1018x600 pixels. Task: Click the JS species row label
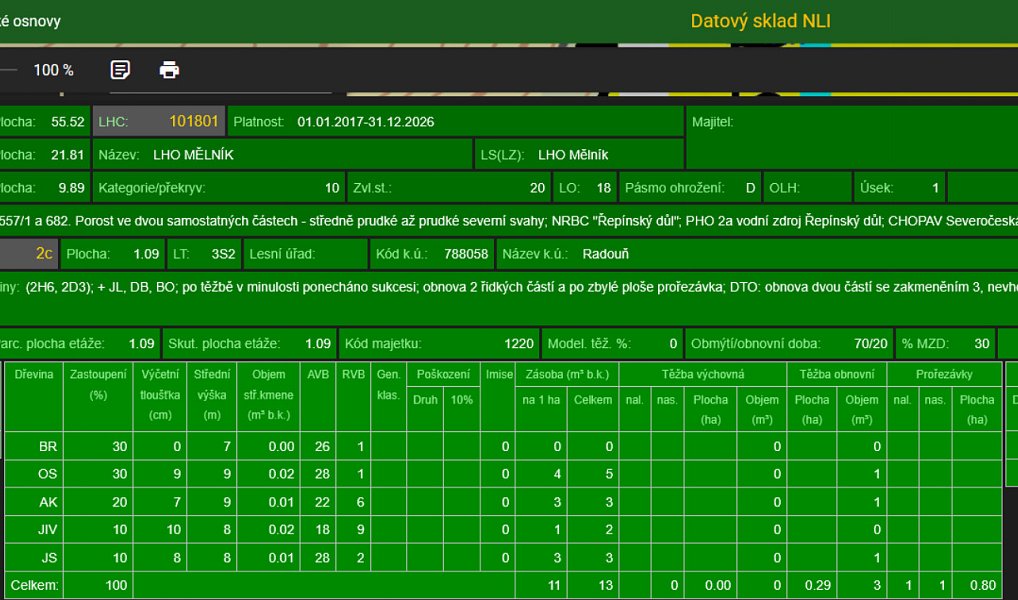(x=49, y=558)
